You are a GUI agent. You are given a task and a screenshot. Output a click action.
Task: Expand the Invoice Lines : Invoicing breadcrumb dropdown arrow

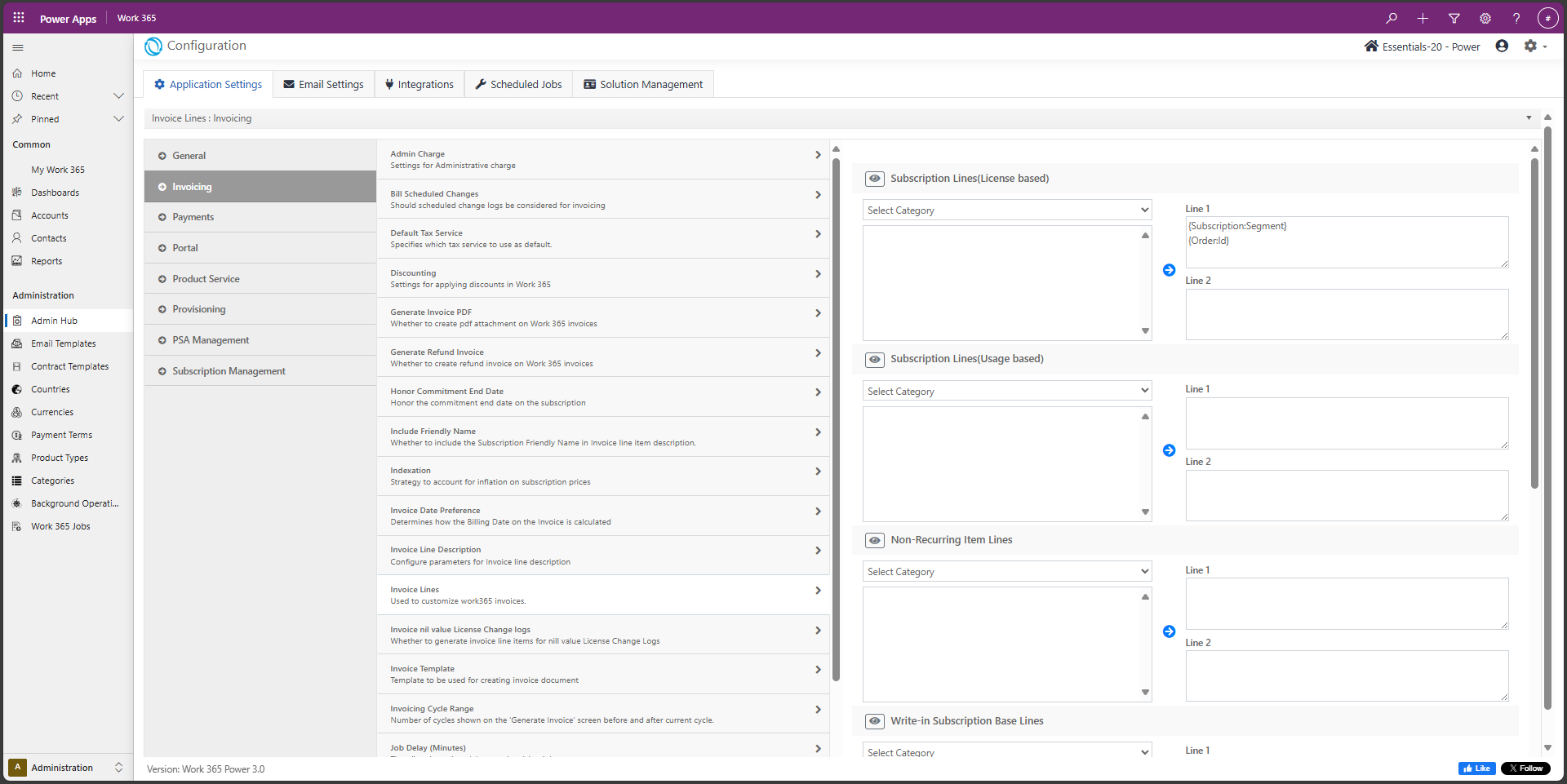(x=1529, y=118)
